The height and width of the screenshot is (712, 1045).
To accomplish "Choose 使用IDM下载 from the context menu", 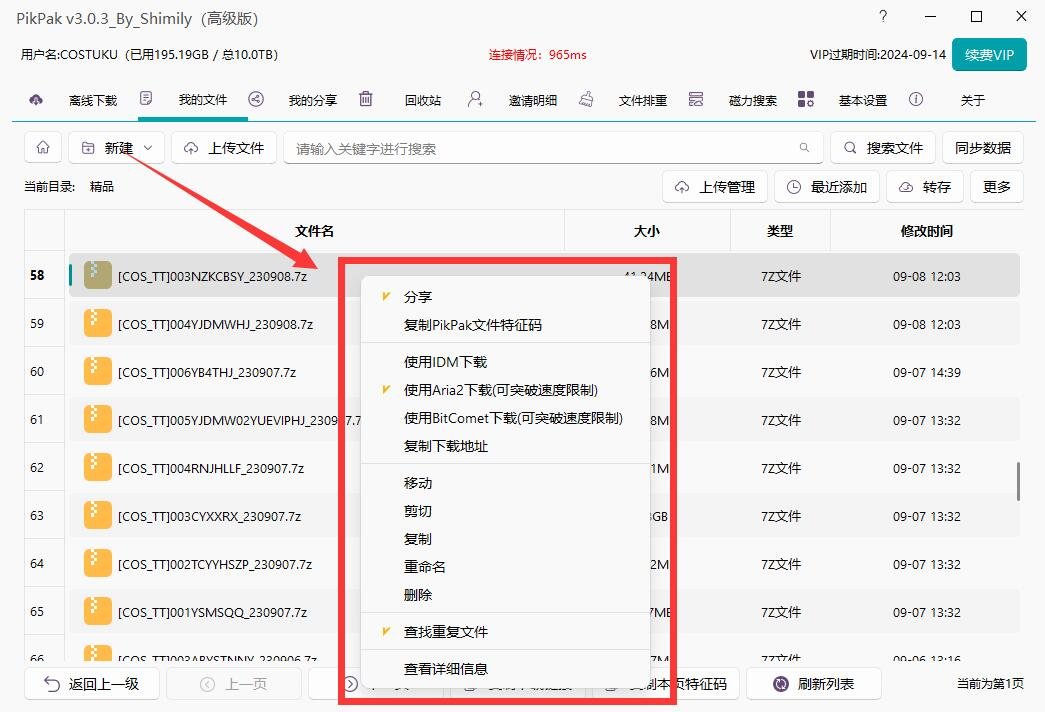I will [445, 362].
